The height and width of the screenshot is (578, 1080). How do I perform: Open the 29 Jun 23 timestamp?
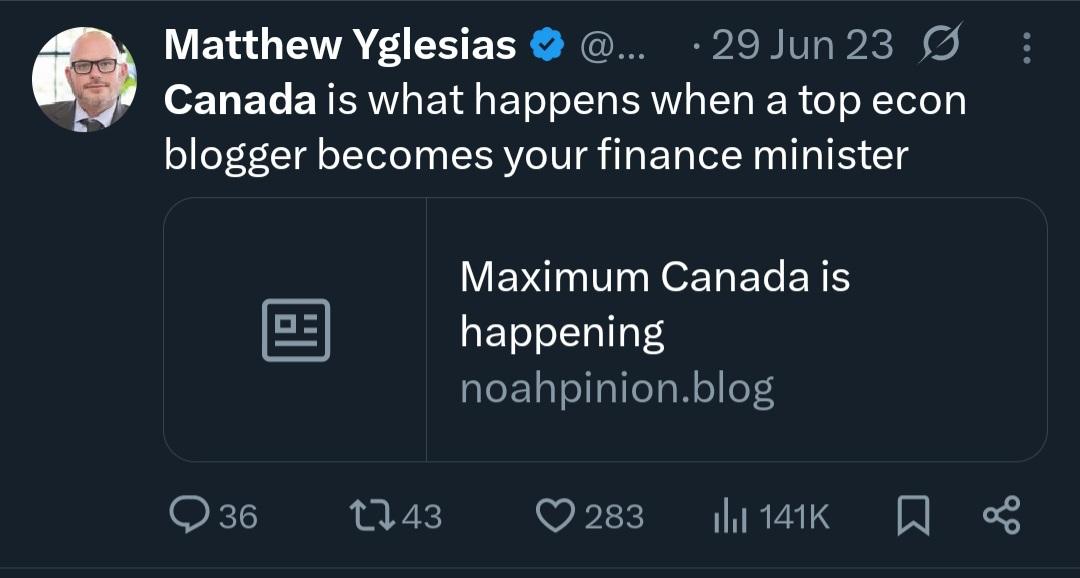tap(803, 45)
